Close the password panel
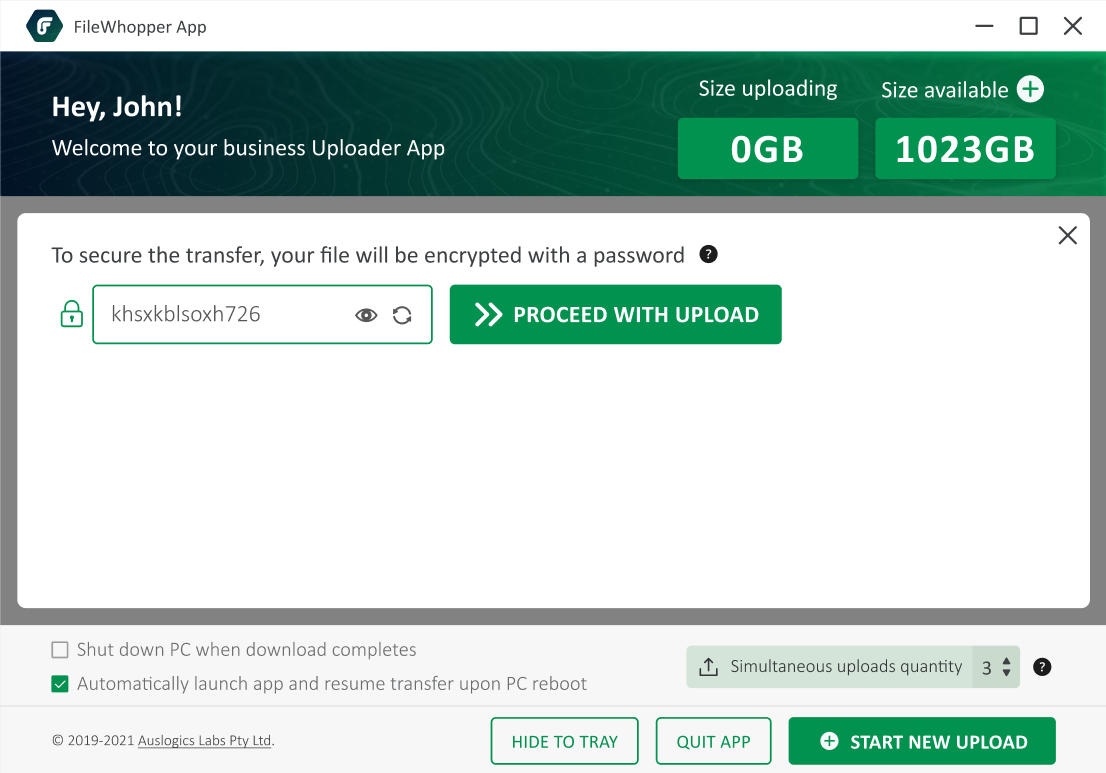Screen dimensions: 1106x773 click(x=1067, y=235)
